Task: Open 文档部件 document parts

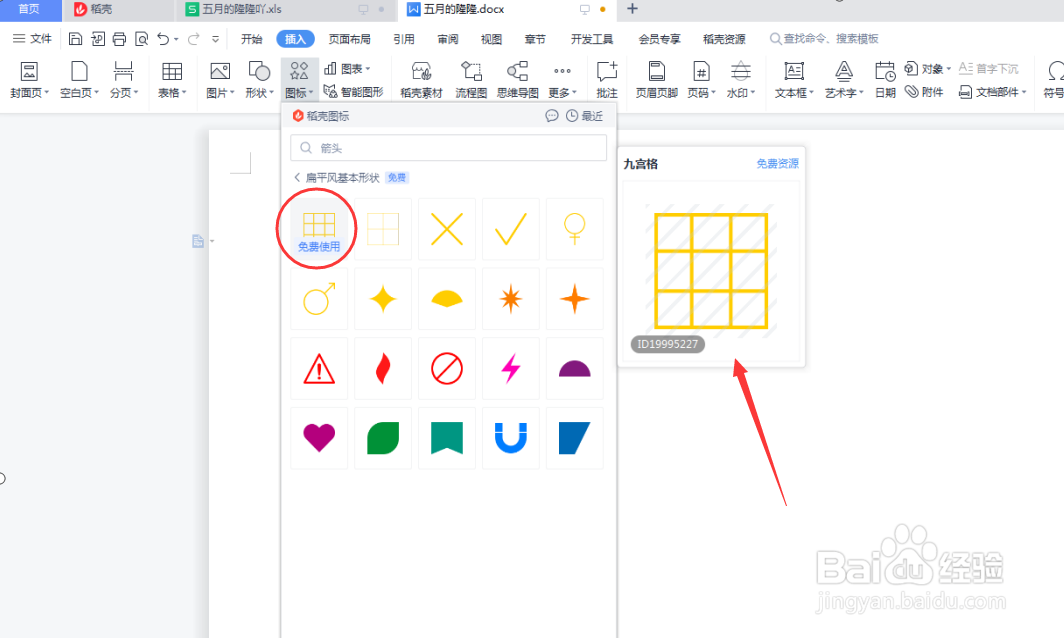Action: click(x=993, y=92)
